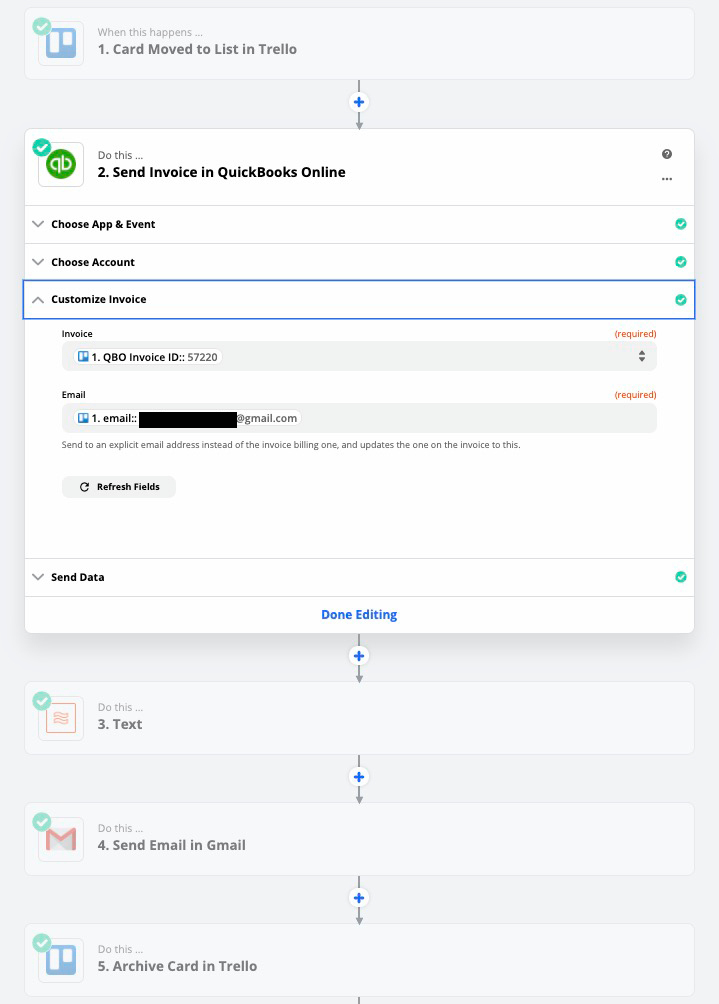
Task: Open step 3. Text
Action: coord(359,718)
